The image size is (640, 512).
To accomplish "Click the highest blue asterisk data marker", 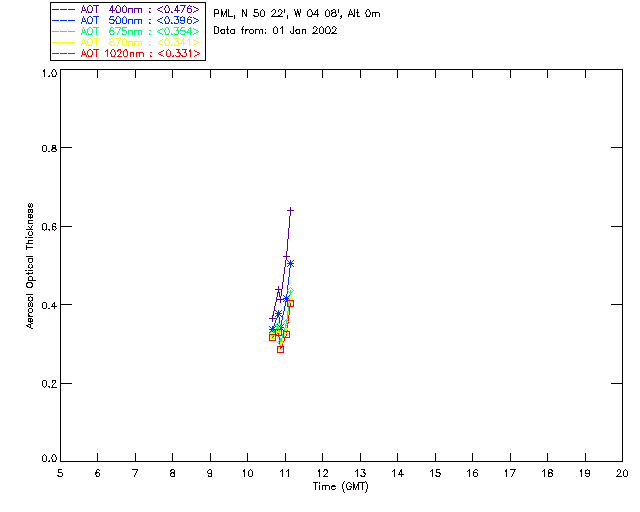I will [x=290, y=264].
